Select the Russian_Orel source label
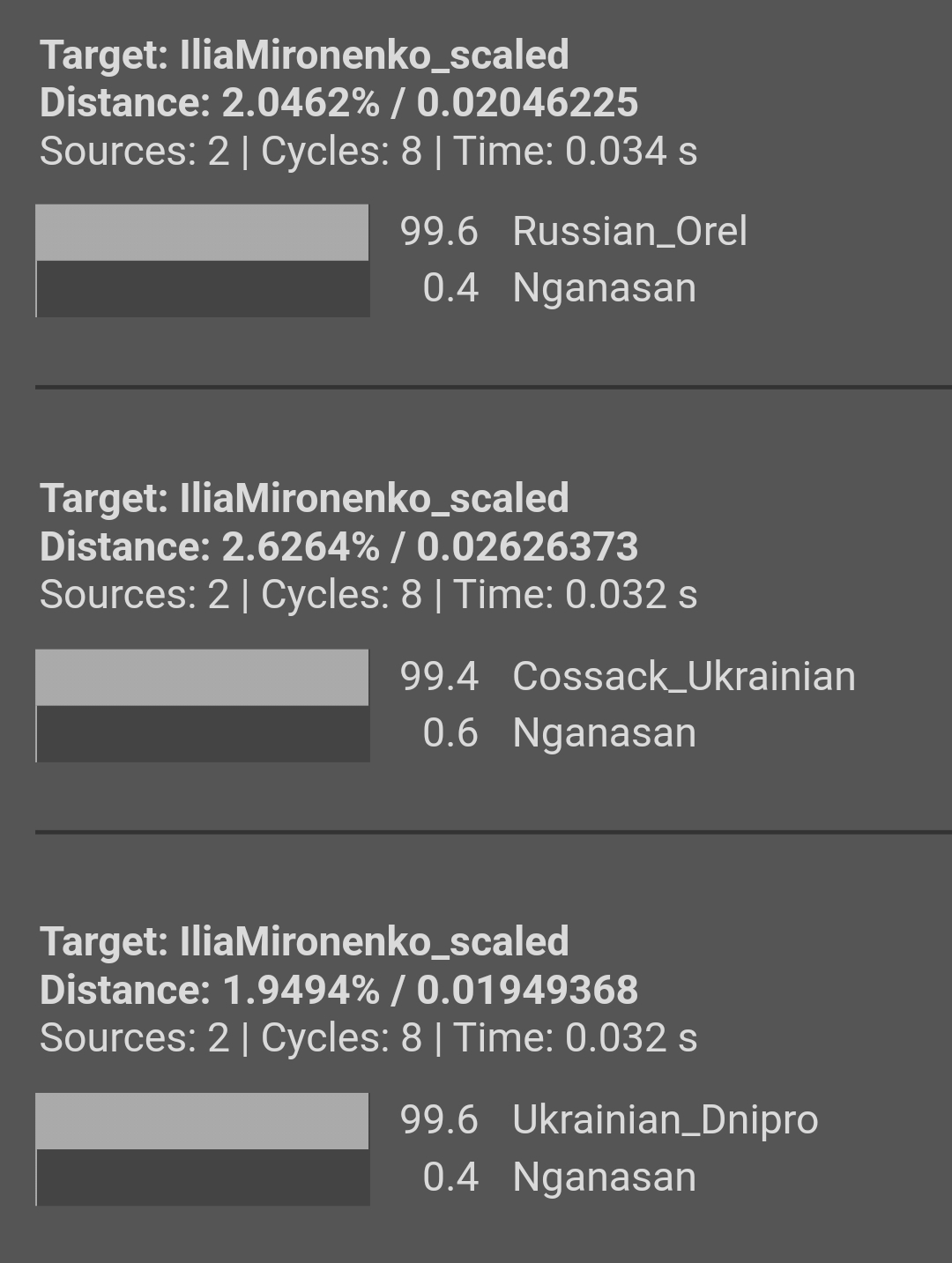The width and height of the screenshot is (952, 1263). 629,232
